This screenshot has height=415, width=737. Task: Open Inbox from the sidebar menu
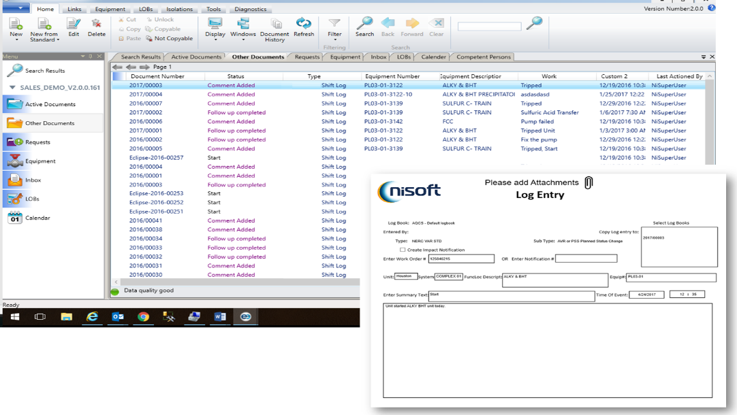pos(33,180)
